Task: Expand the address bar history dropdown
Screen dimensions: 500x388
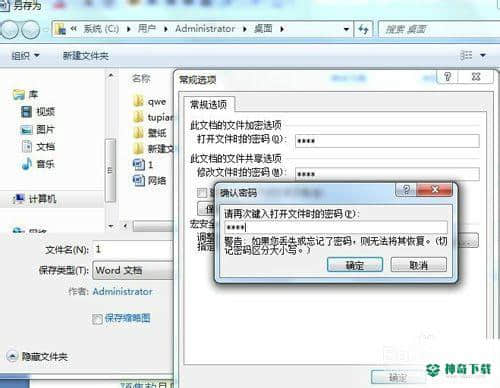Action: coord(346,29)
